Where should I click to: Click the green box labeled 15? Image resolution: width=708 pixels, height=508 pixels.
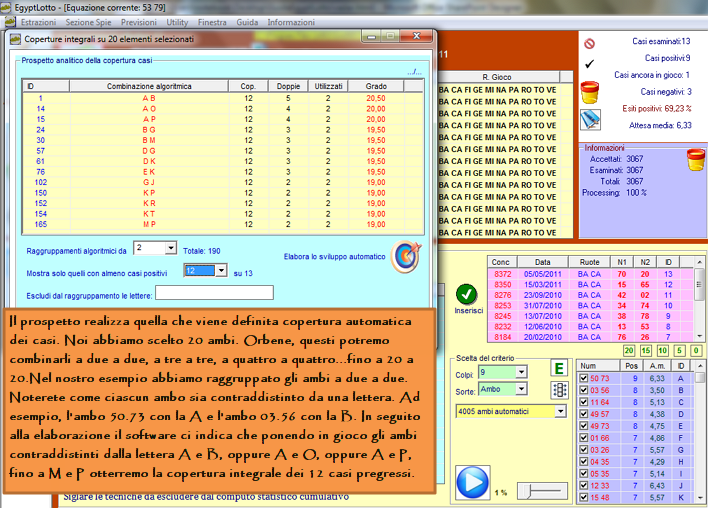[x=646, y=350]
